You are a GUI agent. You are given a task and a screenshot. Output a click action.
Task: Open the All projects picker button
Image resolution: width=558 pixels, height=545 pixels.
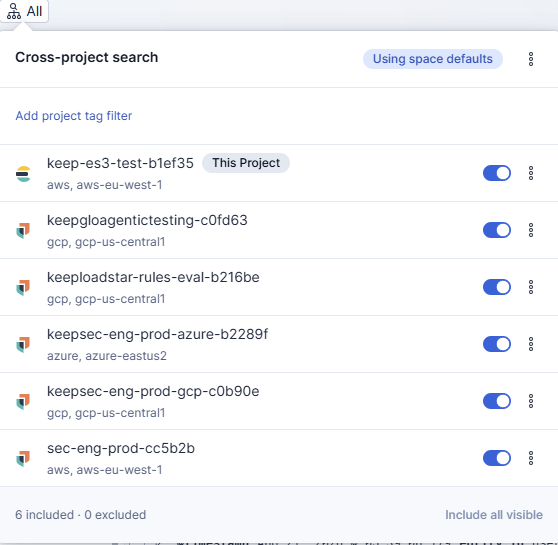point(24,11)
